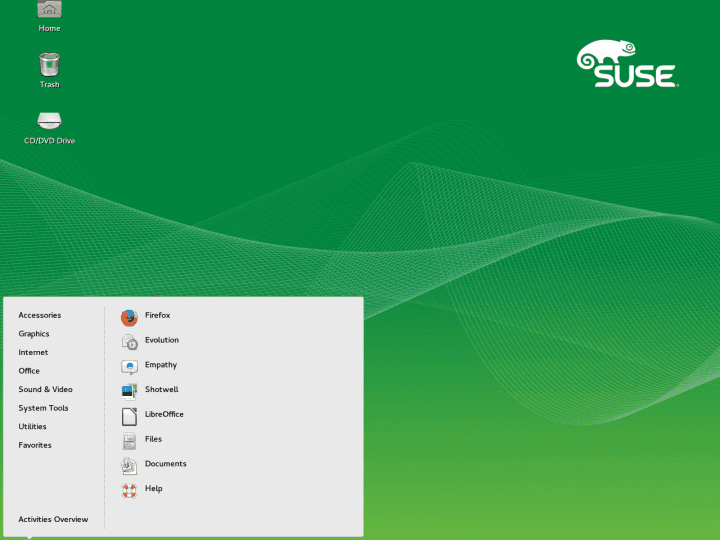Click the Documents text label
Viewport: 720px width, 540px height.
pyautogui.click(x=166, y=463)
